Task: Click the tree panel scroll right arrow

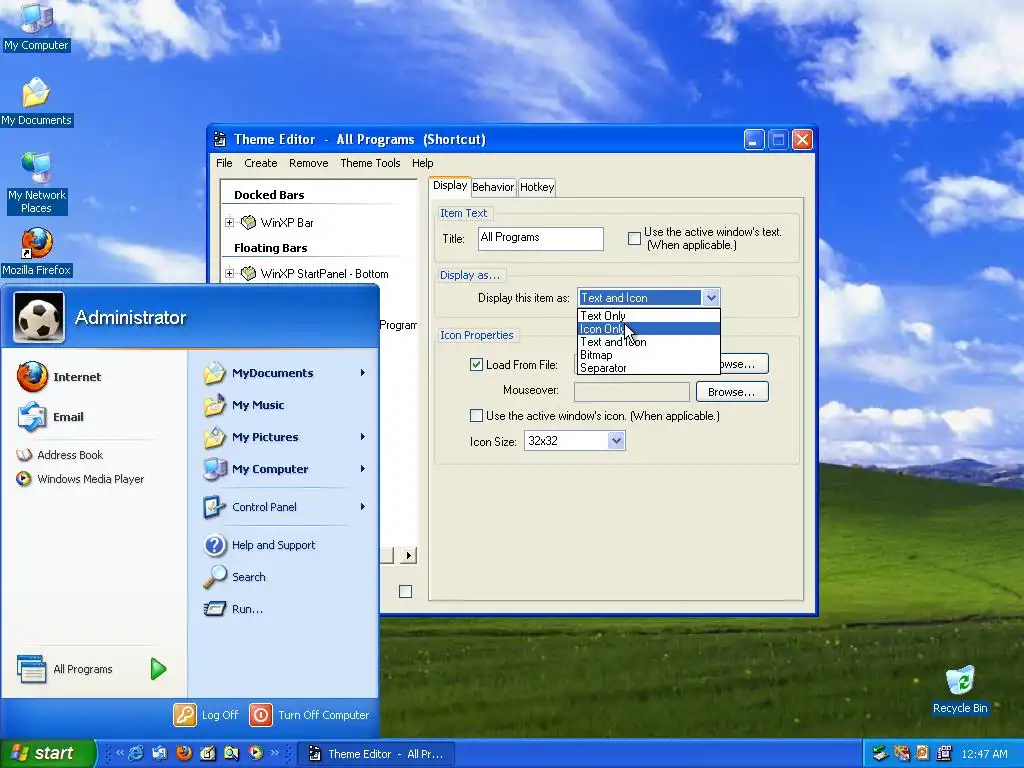Action: [x=408, y=556]
